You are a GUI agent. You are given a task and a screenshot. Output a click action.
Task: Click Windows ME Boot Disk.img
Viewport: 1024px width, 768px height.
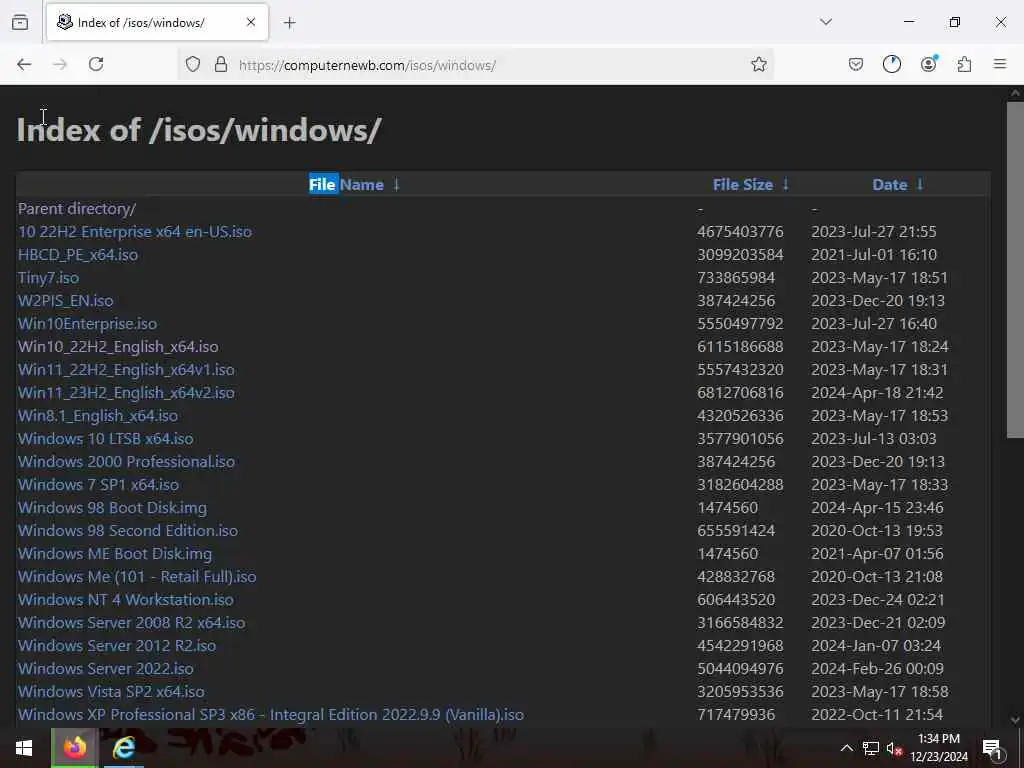115,554
